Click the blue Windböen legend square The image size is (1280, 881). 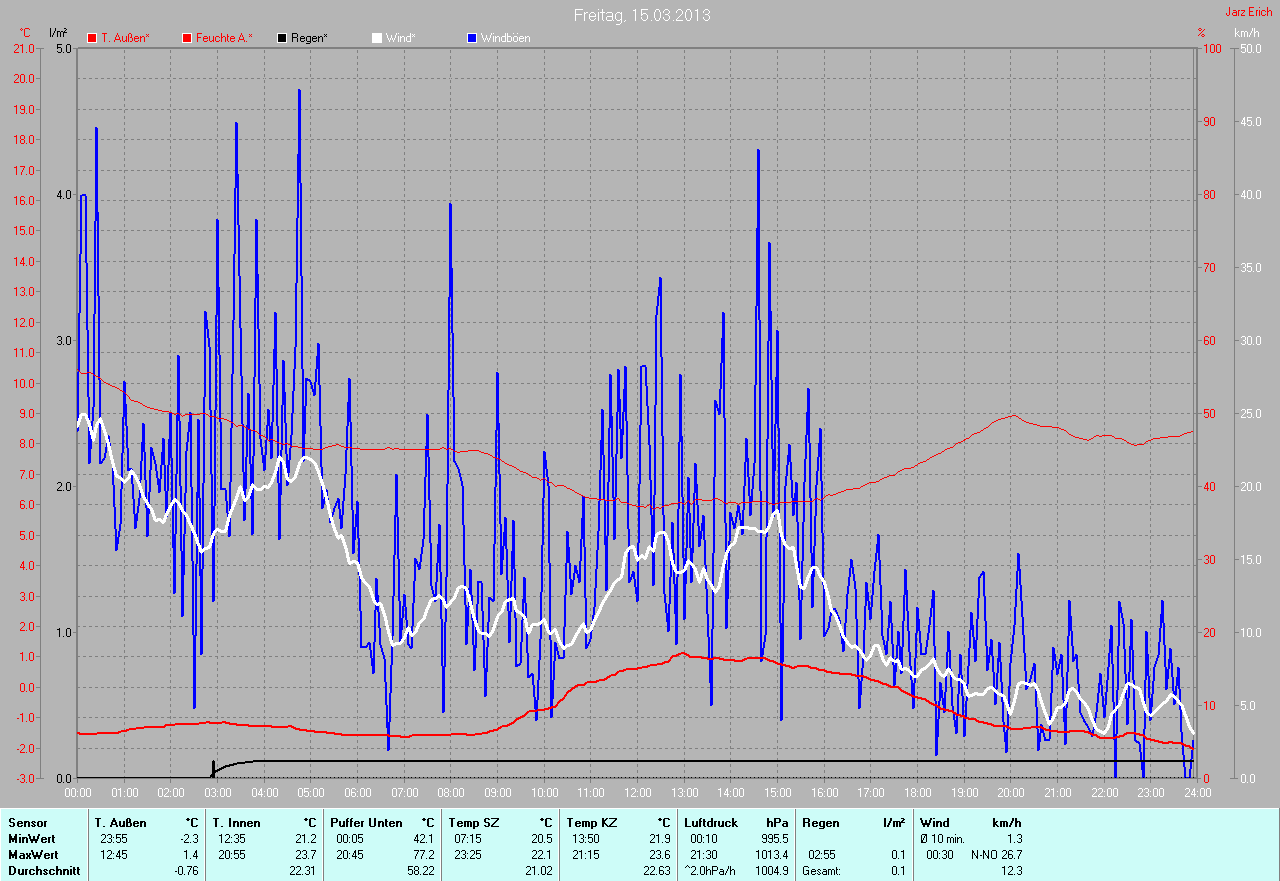[472, 38]
